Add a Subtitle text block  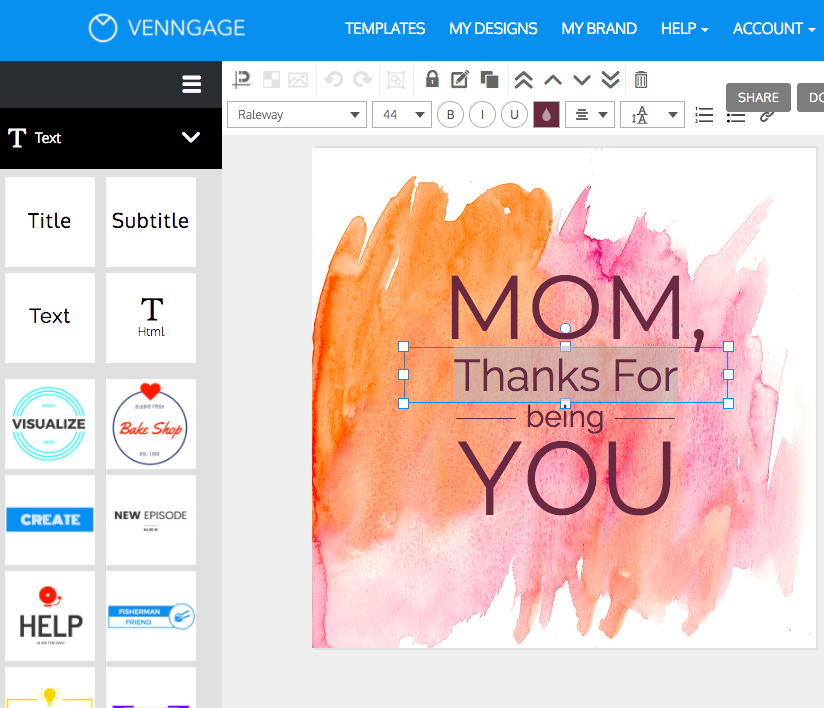[151, 221]
